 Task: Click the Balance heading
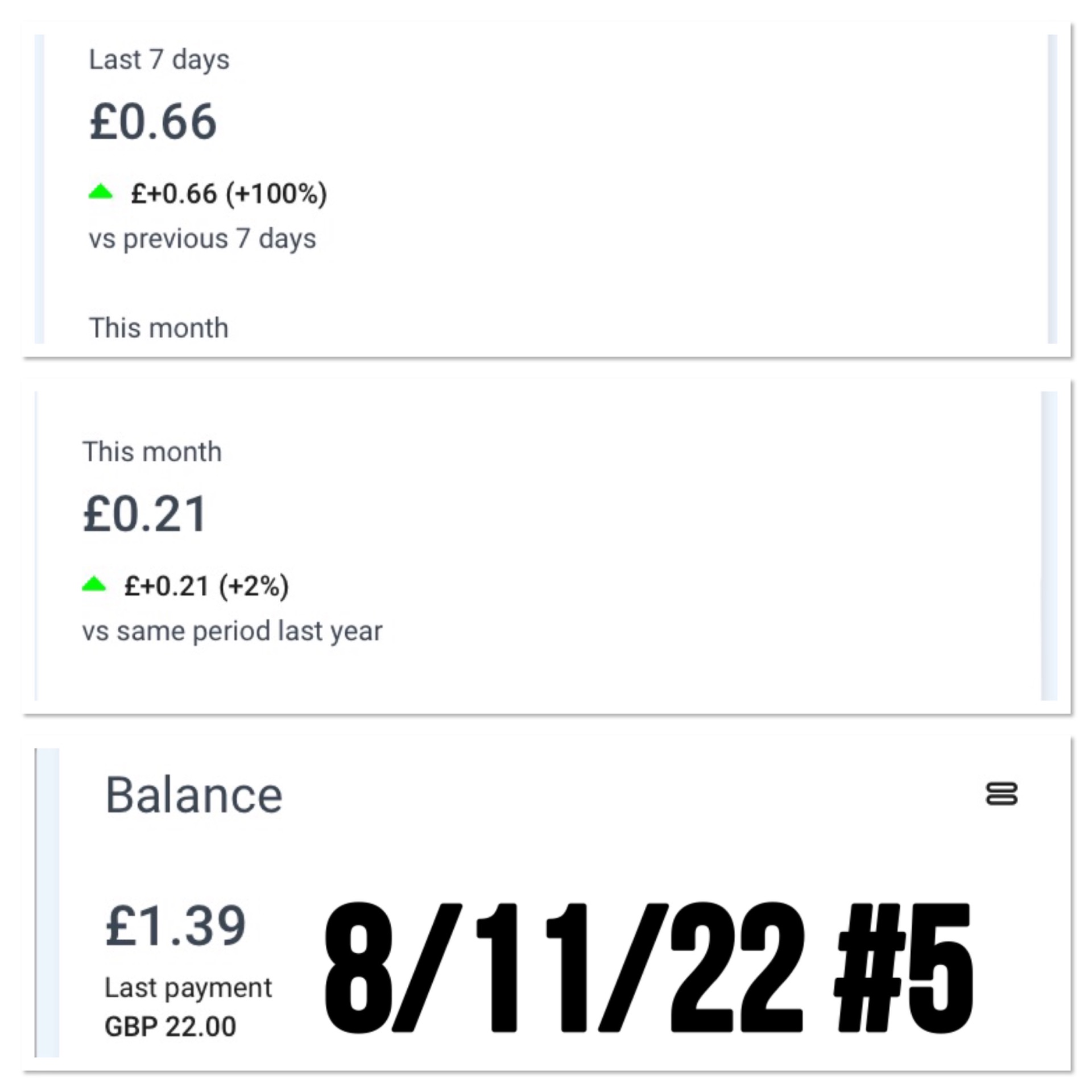(x=194, y=795)
